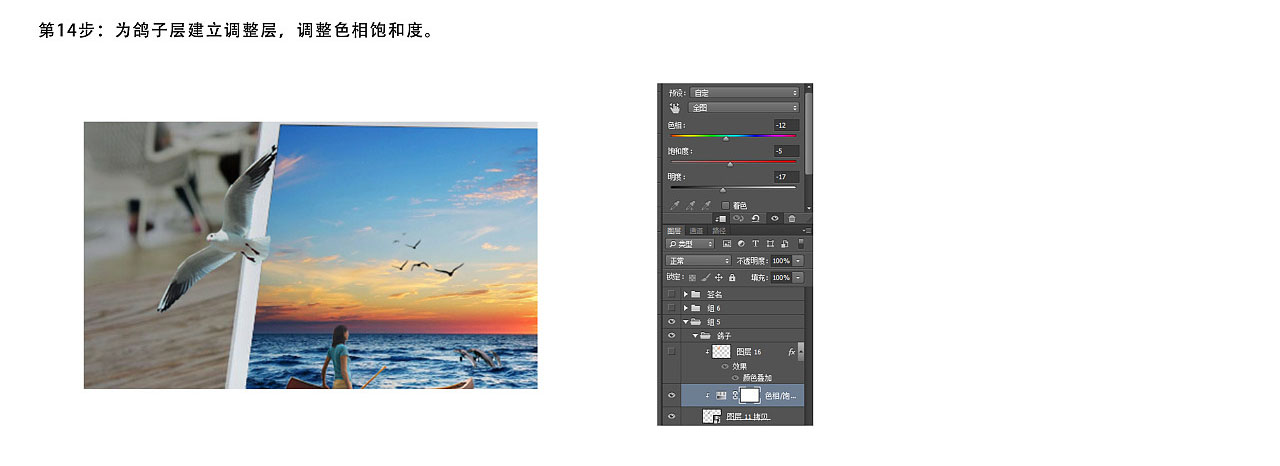This screenshot has height=466, width=1280.
Task: Hide the 鸽子 group
Action: (671, 336)
